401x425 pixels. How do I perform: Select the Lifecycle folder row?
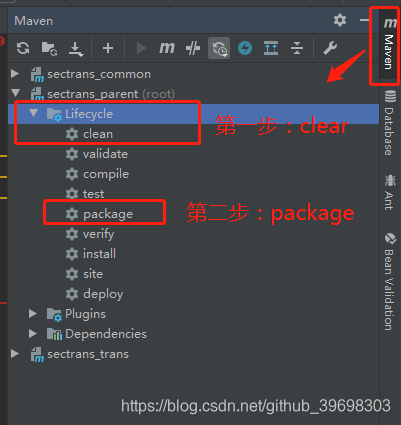pyautogui.click(x=193, y=114)
